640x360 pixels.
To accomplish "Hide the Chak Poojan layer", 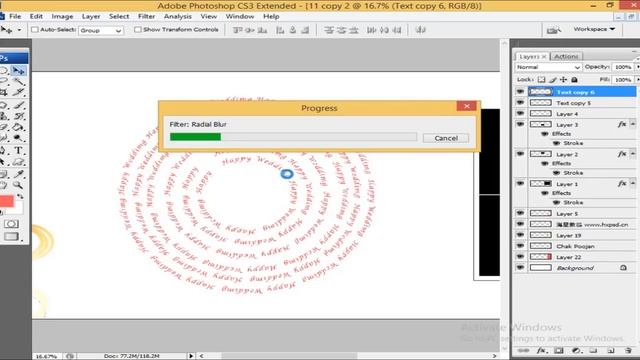I will [x=520, y=246].
